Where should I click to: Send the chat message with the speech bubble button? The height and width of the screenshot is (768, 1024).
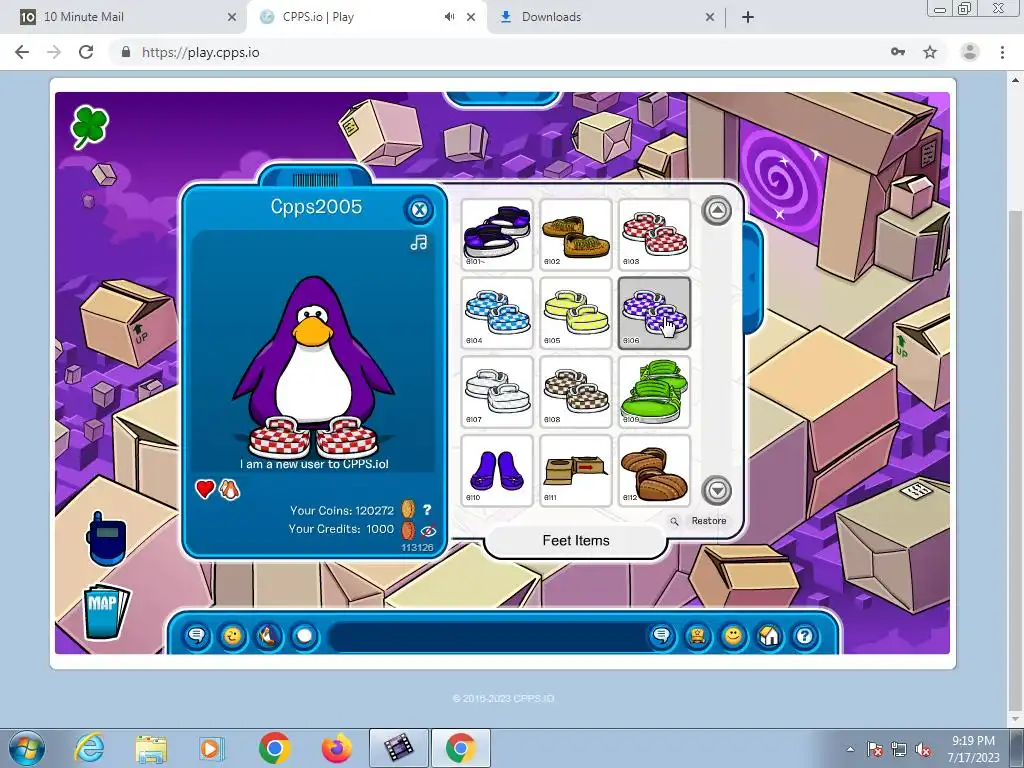tap(662, 635)
